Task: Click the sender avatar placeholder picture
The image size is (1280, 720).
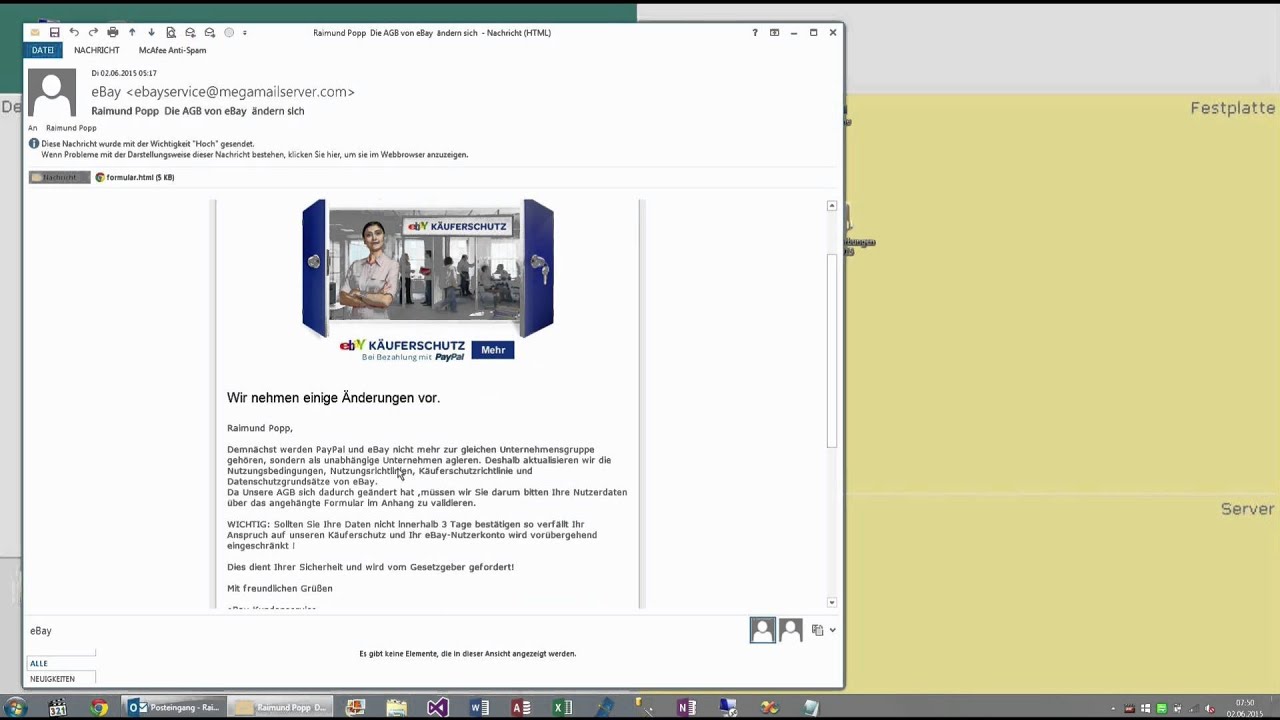Action: tap(52, 94)
